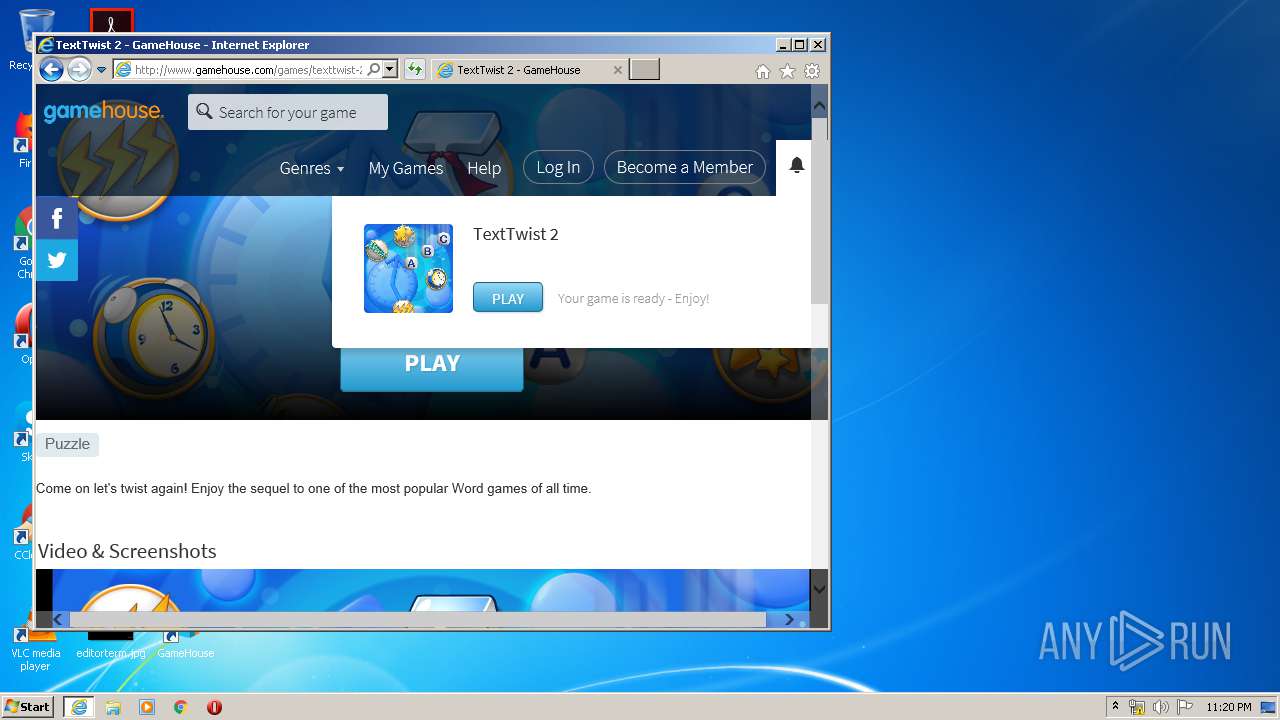The image size is (1280, 720).
Task: Click the 11:20 PM clock
Action: click(x=1228, y=707)
